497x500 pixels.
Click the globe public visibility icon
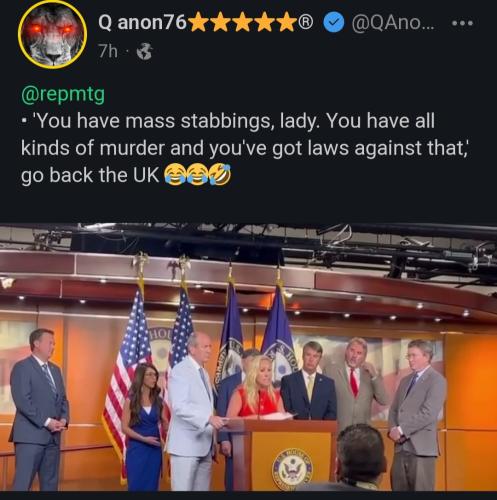click(x=145, y=51)
